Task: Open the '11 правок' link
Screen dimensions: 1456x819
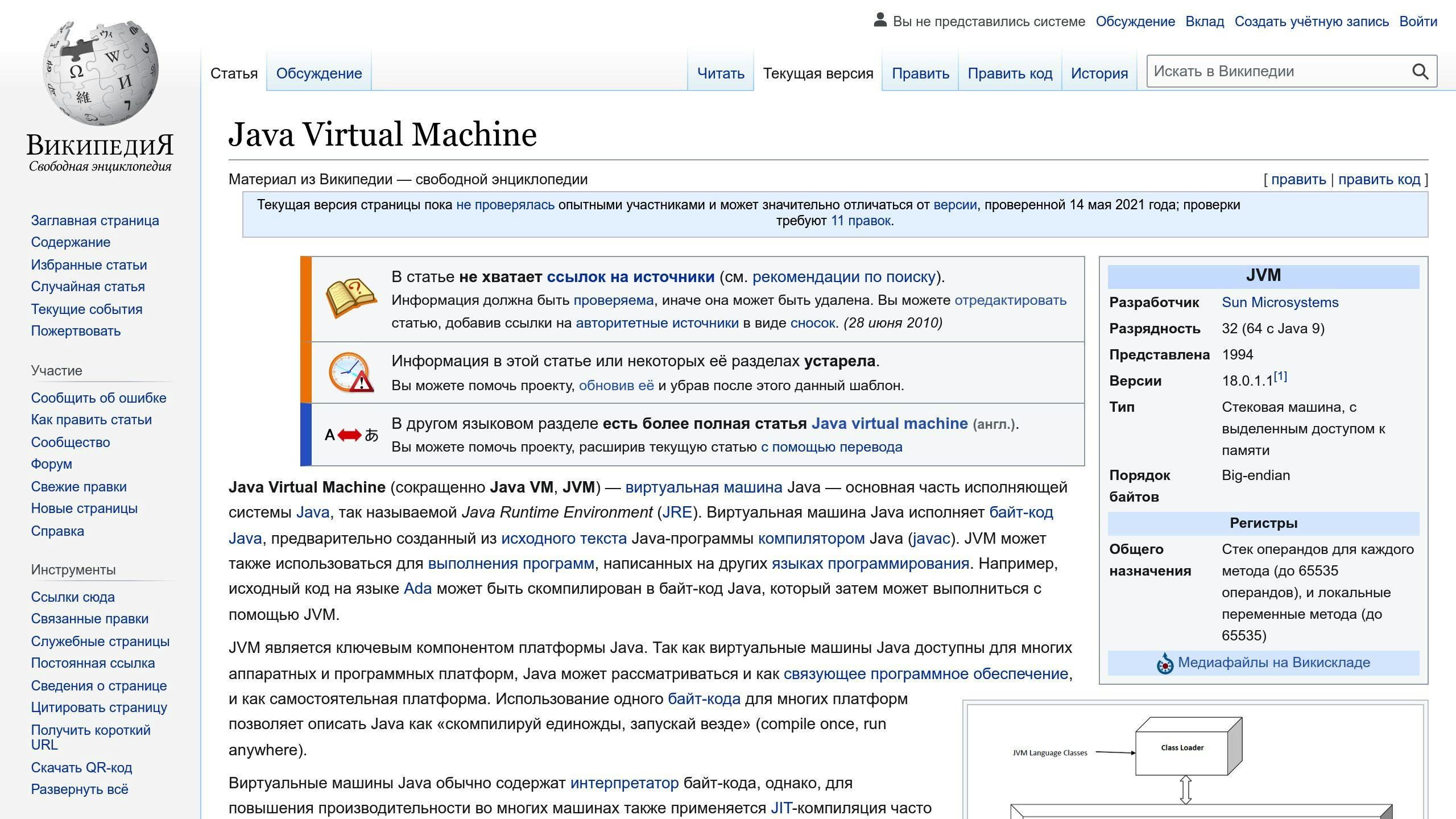Action: pyautogui.click(x=861, y=221)
